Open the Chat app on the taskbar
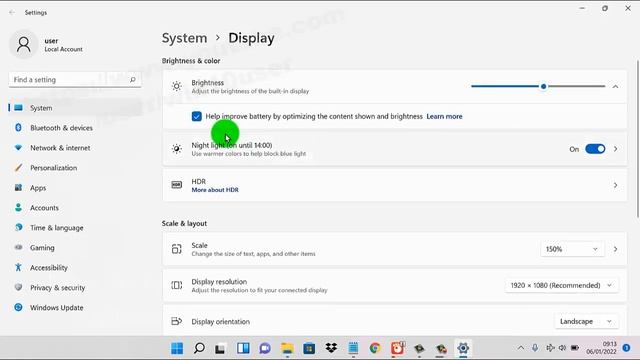 click(x=265, y=348)
